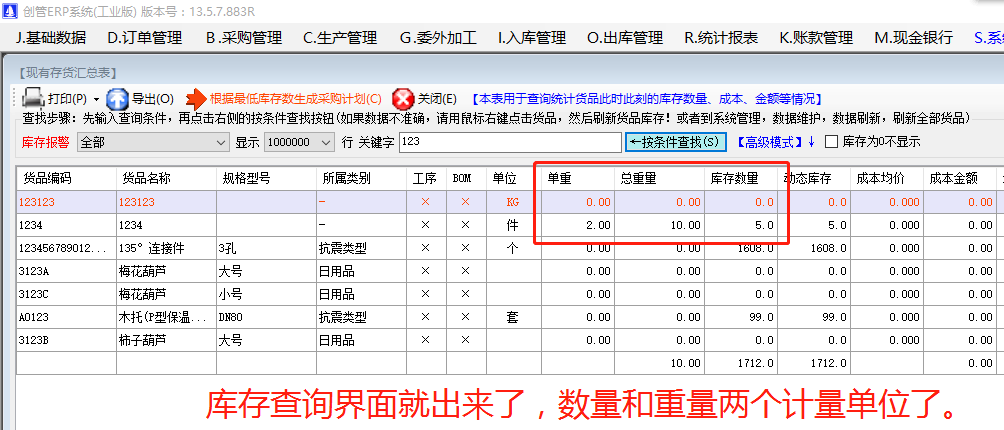Click the 高级模式 link
The image size is (1004, 430).
(x=768, y=142)
